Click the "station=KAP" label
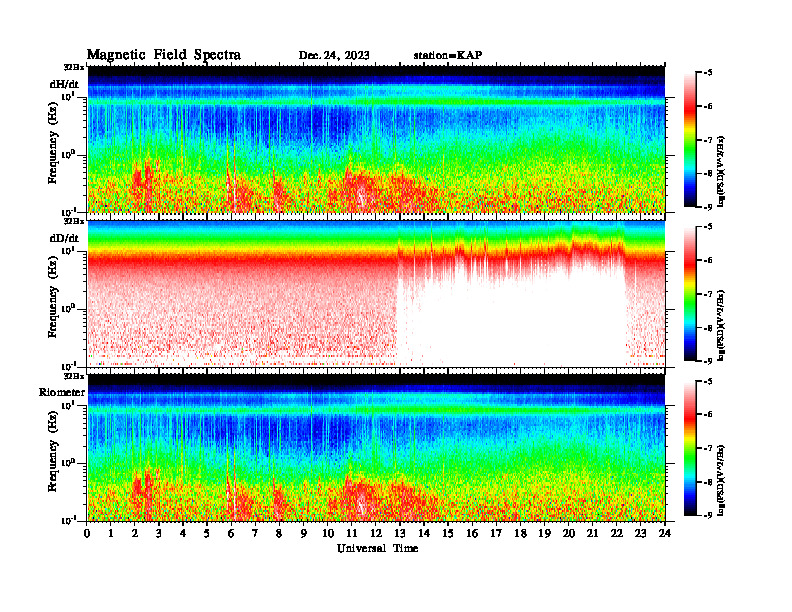The height and width of the screenshot is (612, 792). coord(448,55)
